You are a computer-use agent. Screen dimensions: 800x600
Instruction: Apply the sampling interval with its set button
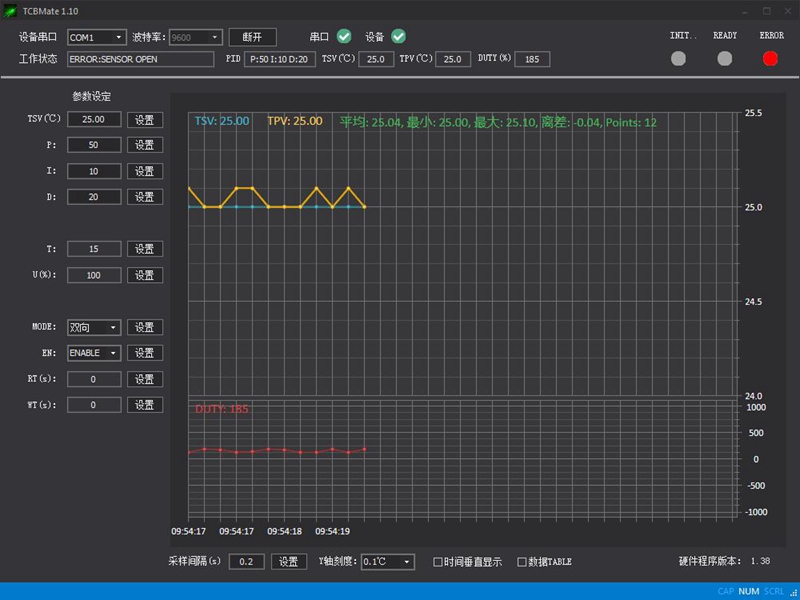(288, 562)
